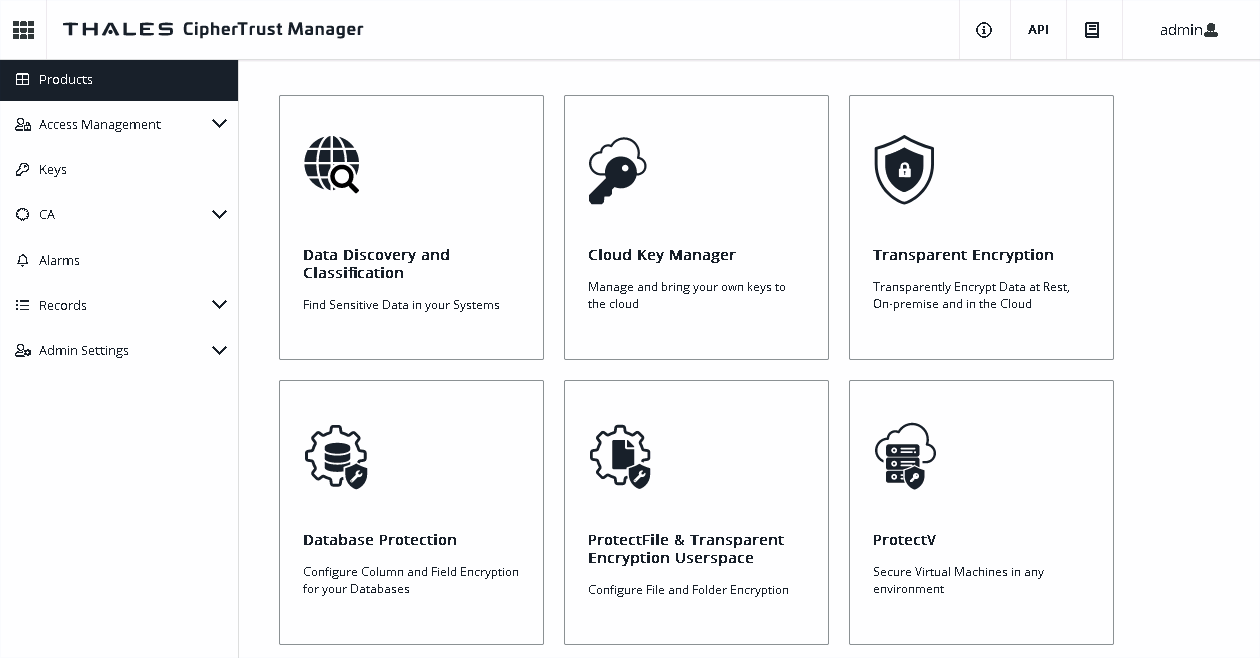Image resolution: width=1260 pixels, height=658 pixels.
Task: Click the Transparent Encryption shield lock icon
Action: (904, 170)
